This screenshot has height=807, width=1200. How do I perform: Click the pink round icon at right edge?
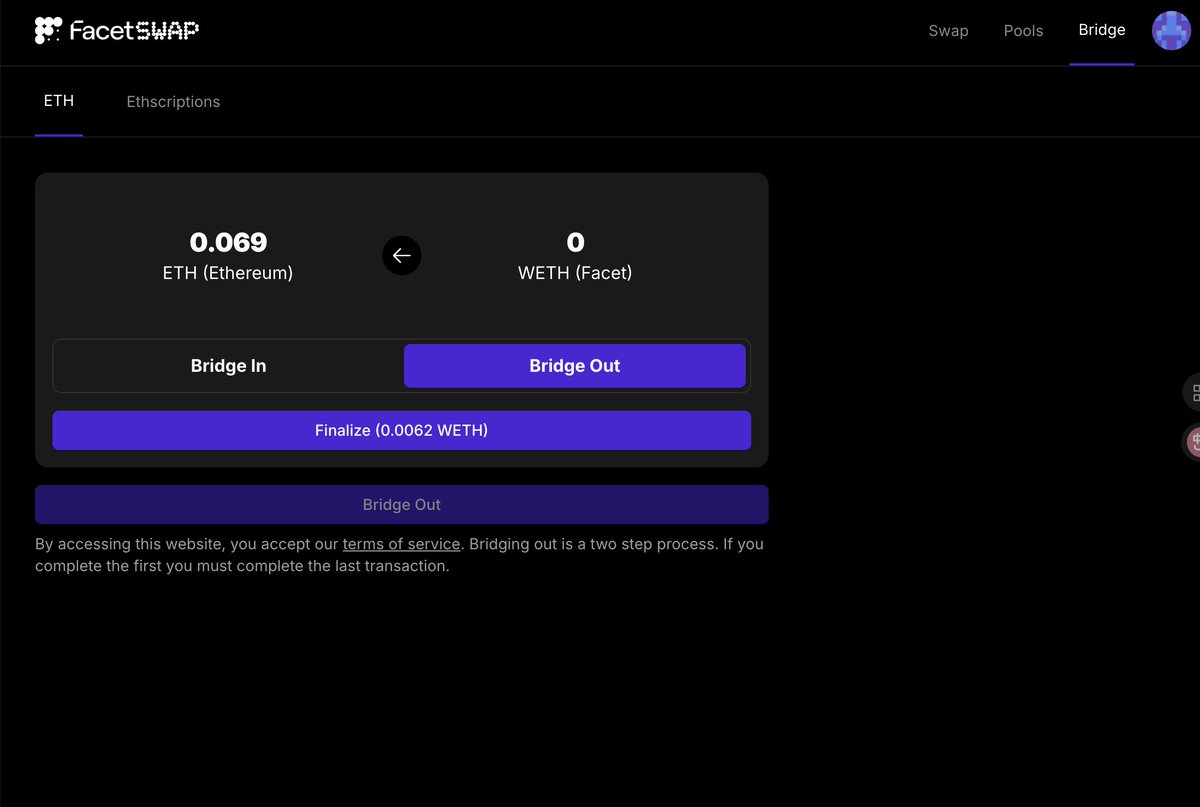click(1192, 441)
